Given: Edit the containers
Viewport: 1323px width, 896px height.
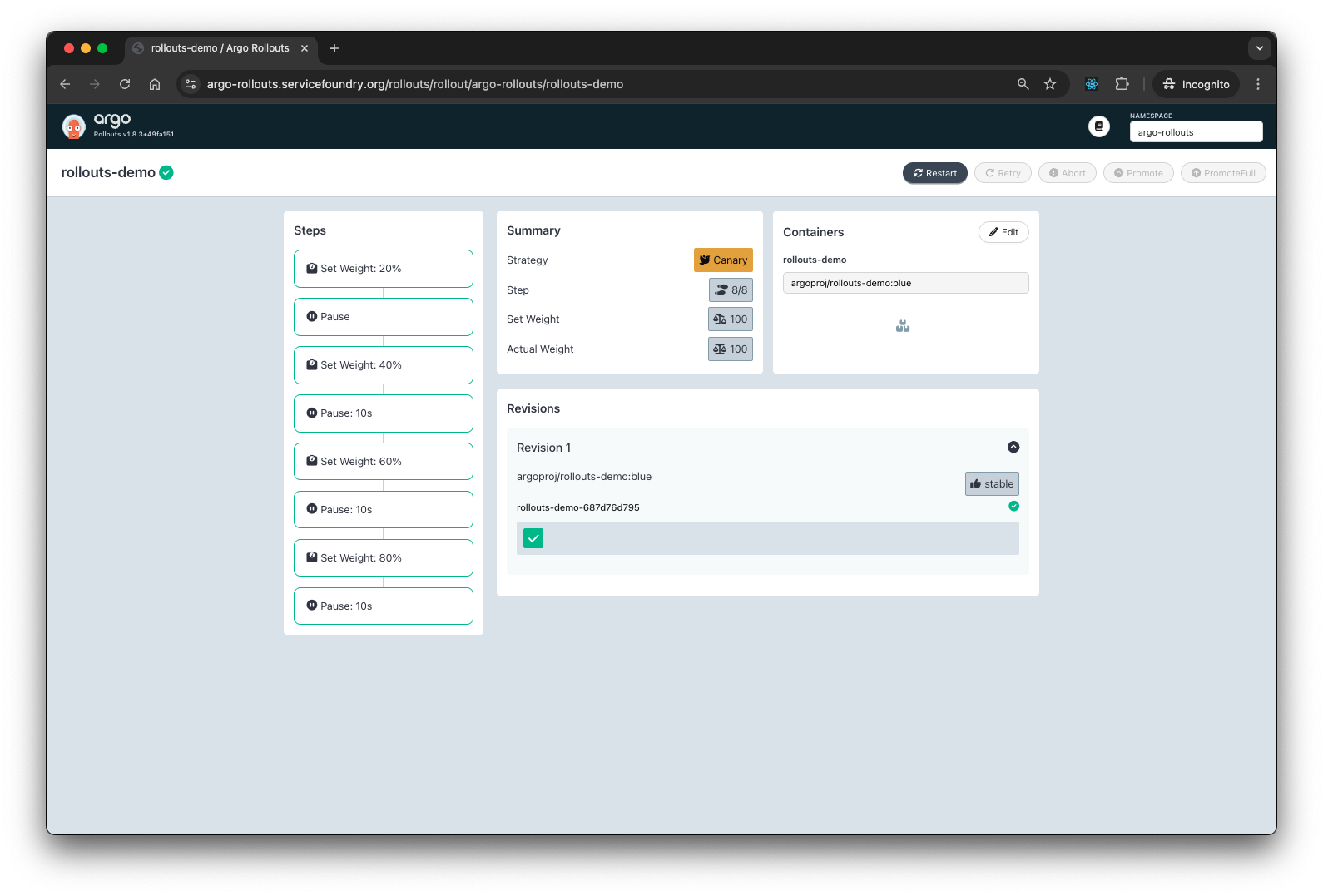Looking at the screenshot, I should click(1003, 232).
